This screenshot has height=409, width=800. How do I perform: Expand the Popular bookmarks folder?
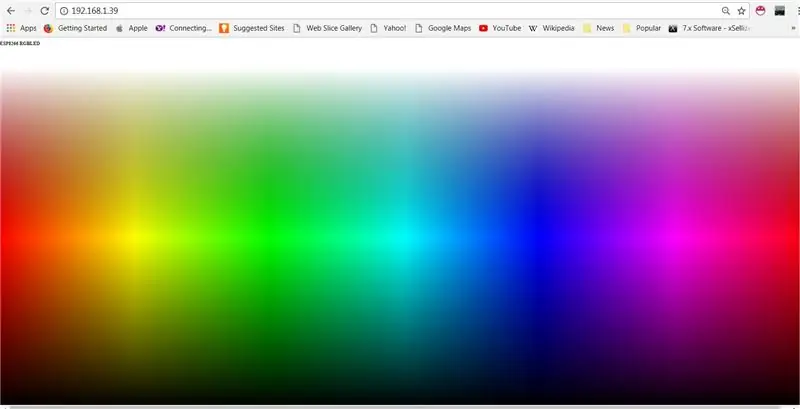pos(642,28)
